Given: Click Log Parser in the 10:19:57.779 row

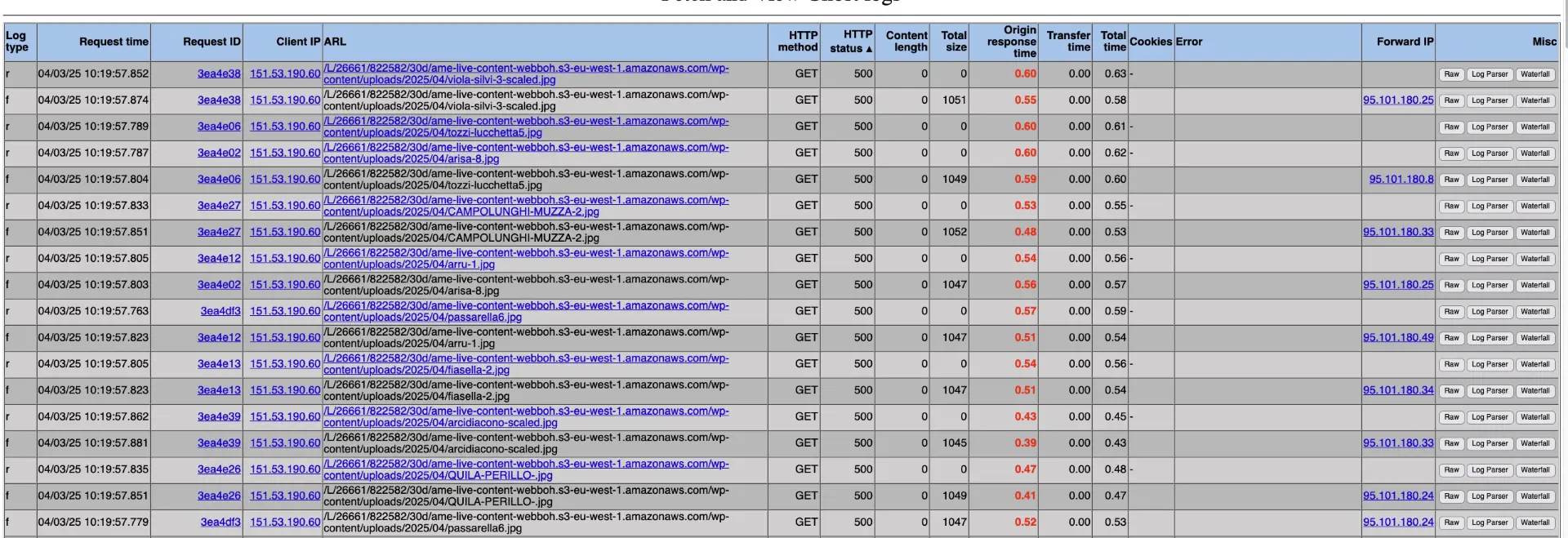Looking at the screenshot, I should [1490, 522].
